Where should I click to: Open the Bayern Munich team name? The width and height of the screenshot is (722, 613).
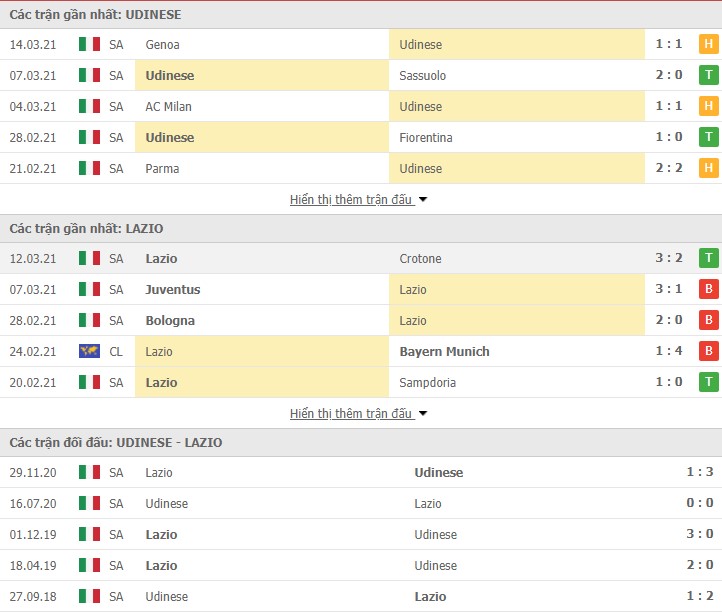point(444,351)
